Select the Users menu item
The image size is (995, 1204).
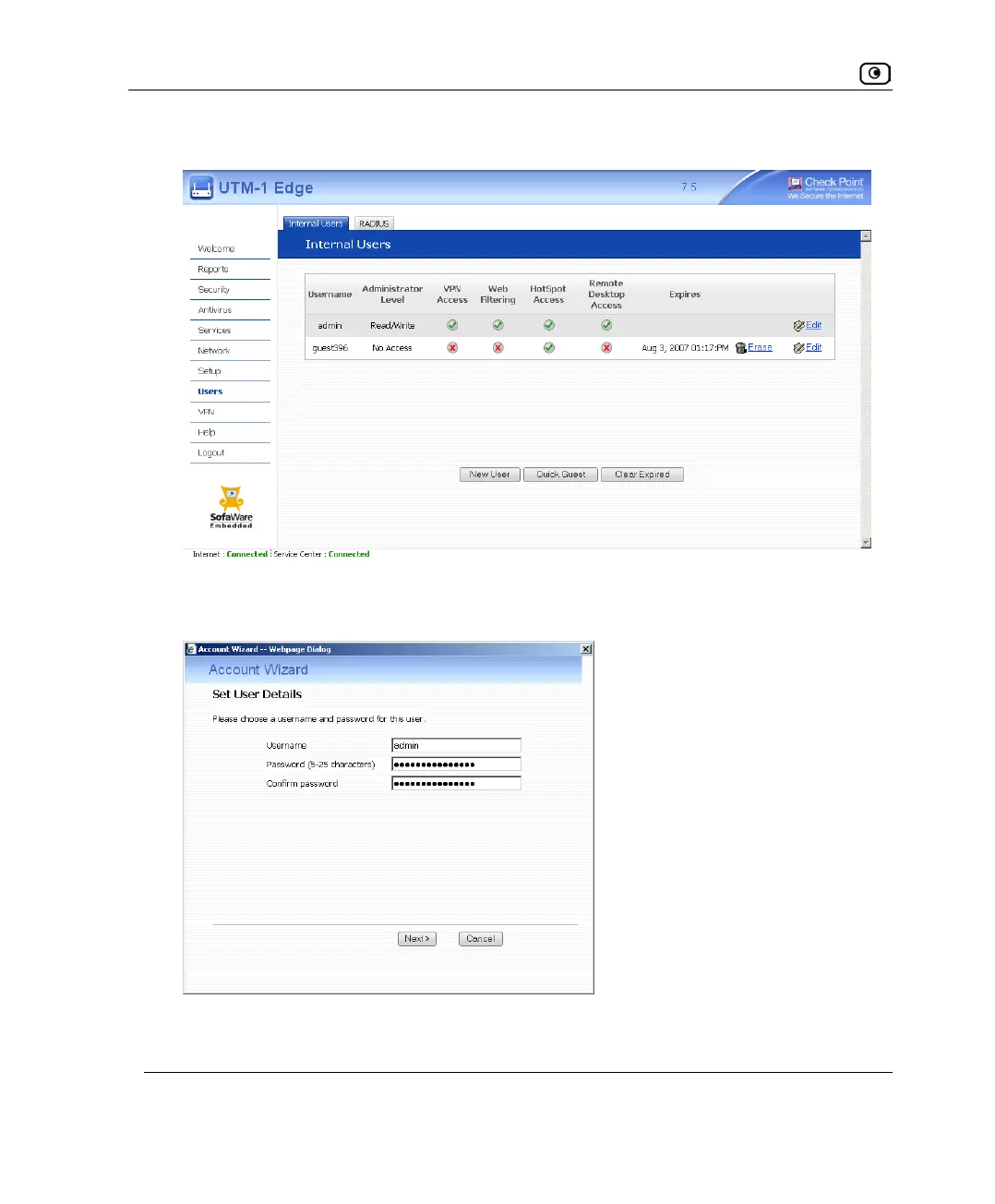[x=210, y=391]
